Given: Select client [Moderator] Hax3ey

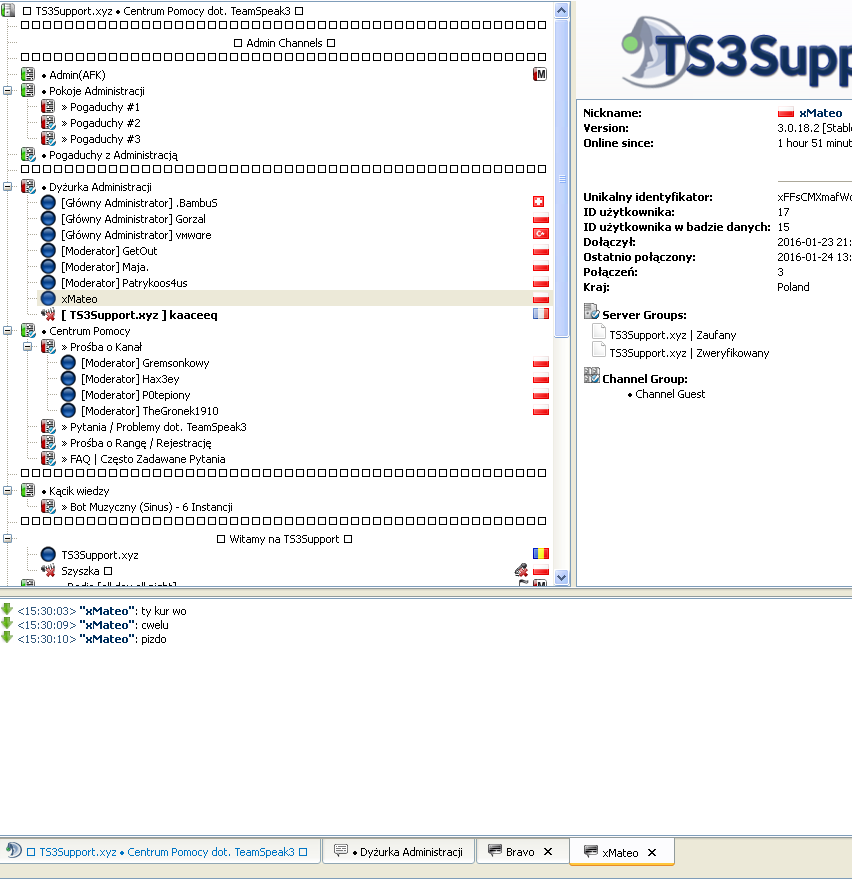Looking at the screenshot, I should tap(130, 379).
